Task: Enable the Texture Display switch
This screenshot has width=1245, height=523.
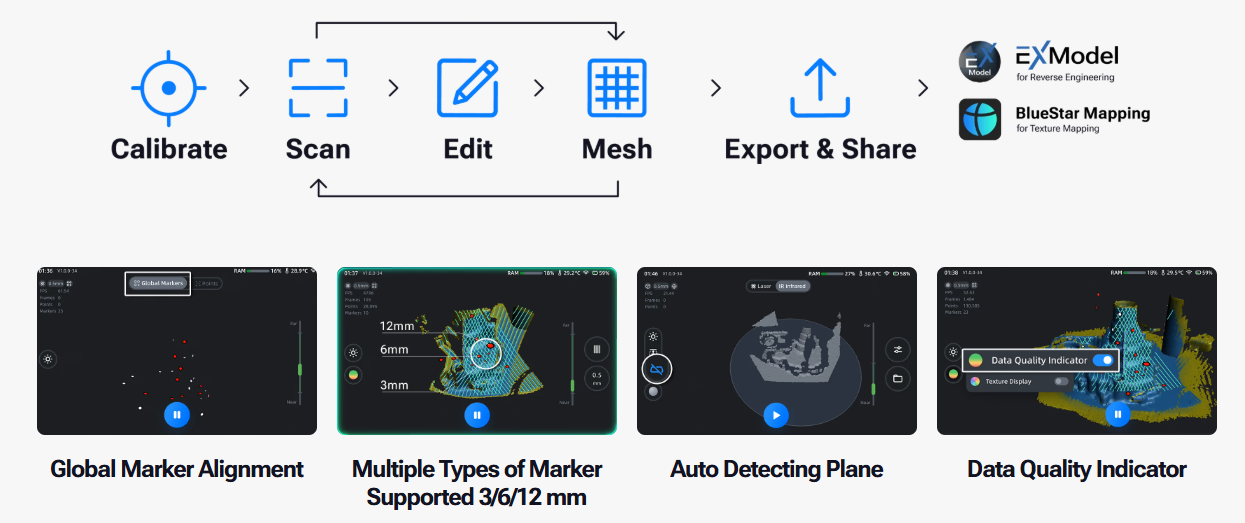Action: click(x=1061, y=381)
